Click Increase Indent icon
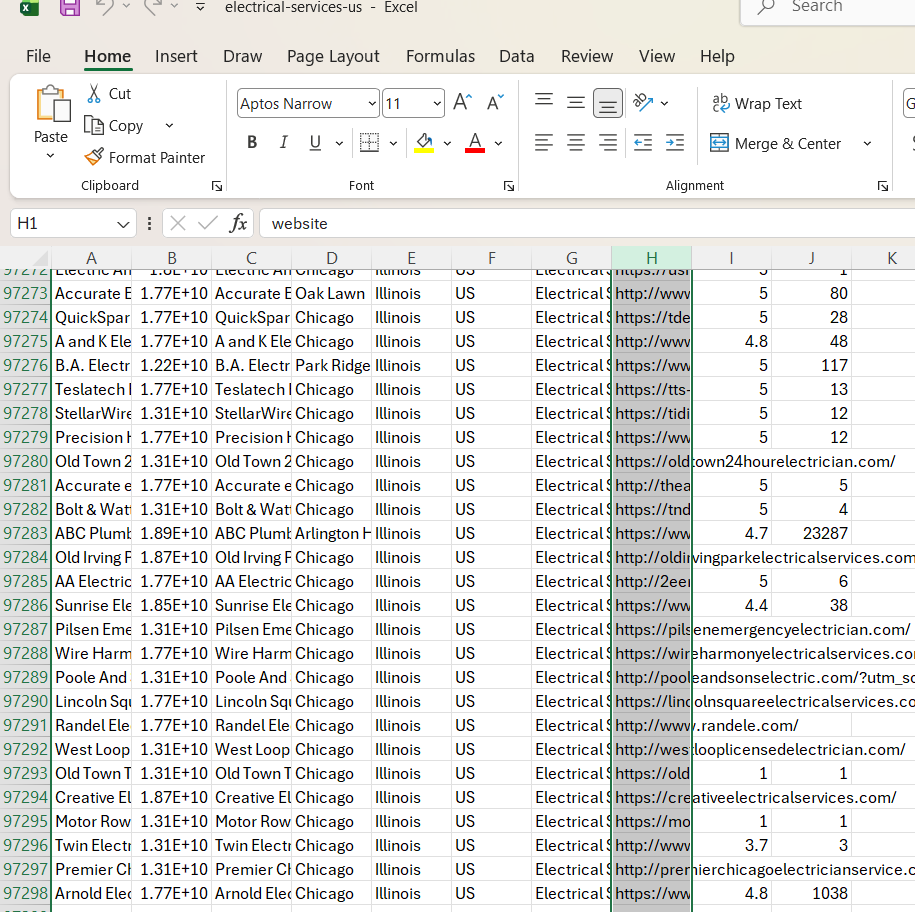The image size is (915, 912). pos(675,142)
